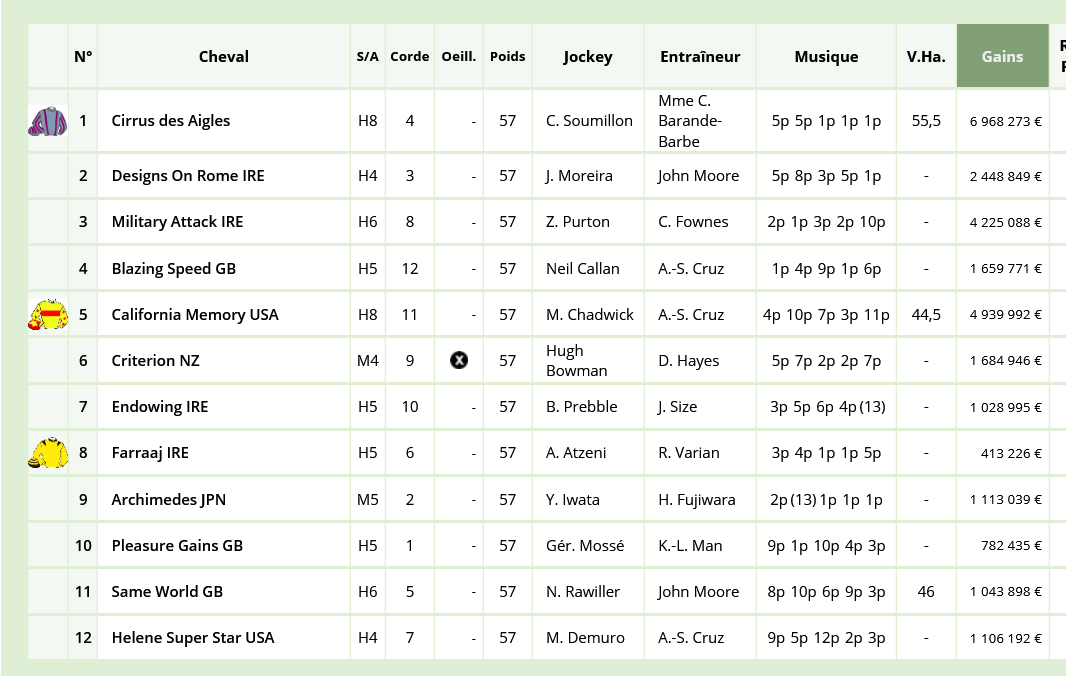Click jockey Hugh Bowman

577,360
